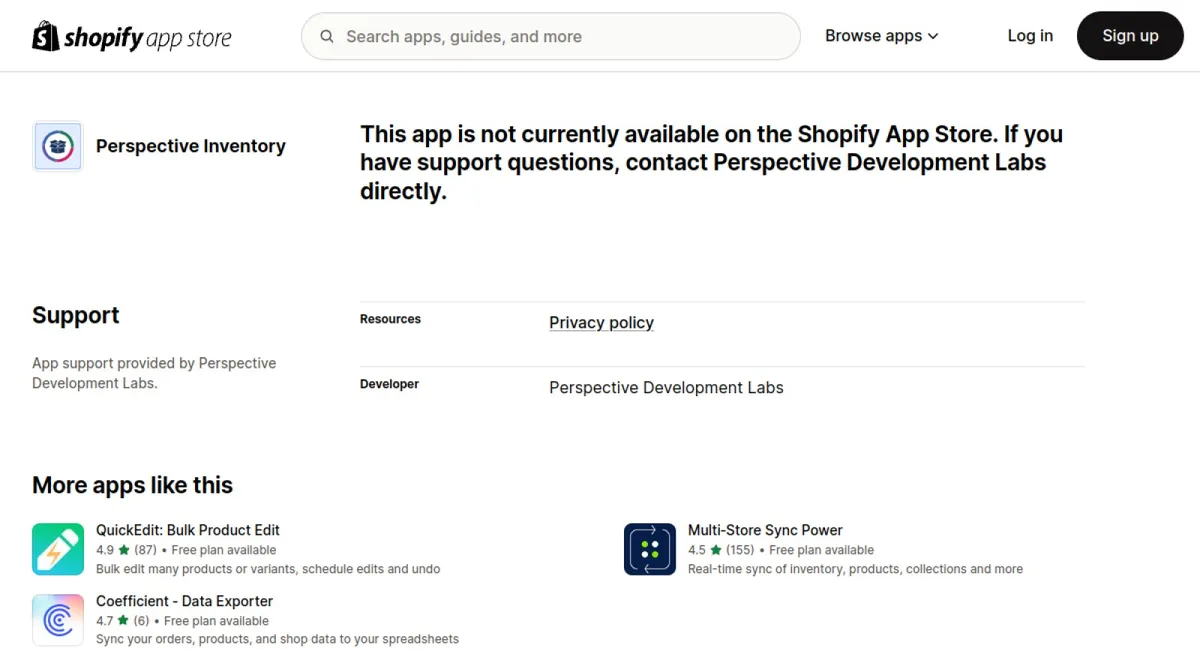This screenshot has height=650, width=1200.
Task: Select the Multi-Store Sync Power 4.5 star rating
Action: 721,550
